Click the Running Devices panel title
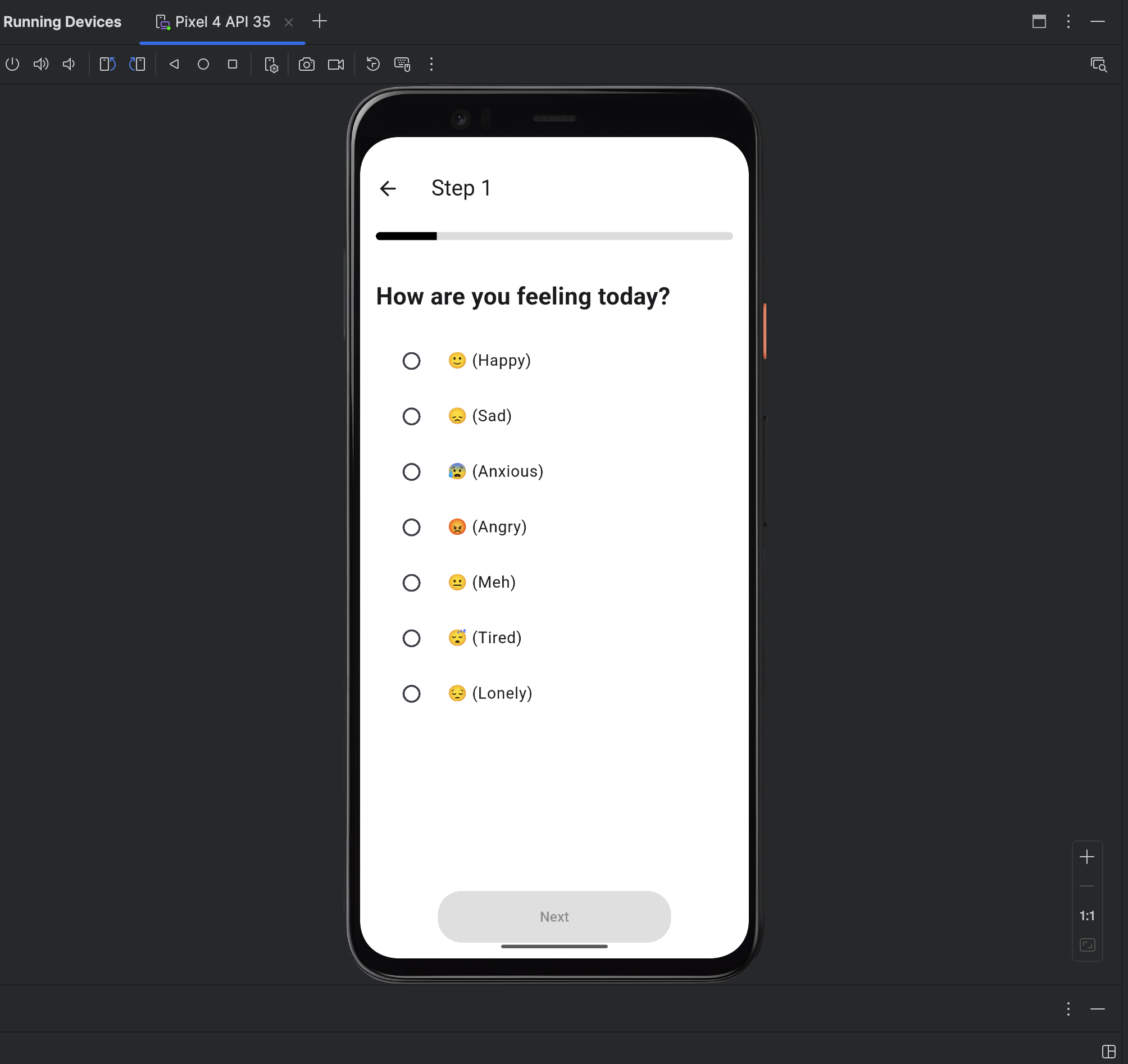The height and width of the screenshot is (1064, 1128). [62, 21]
